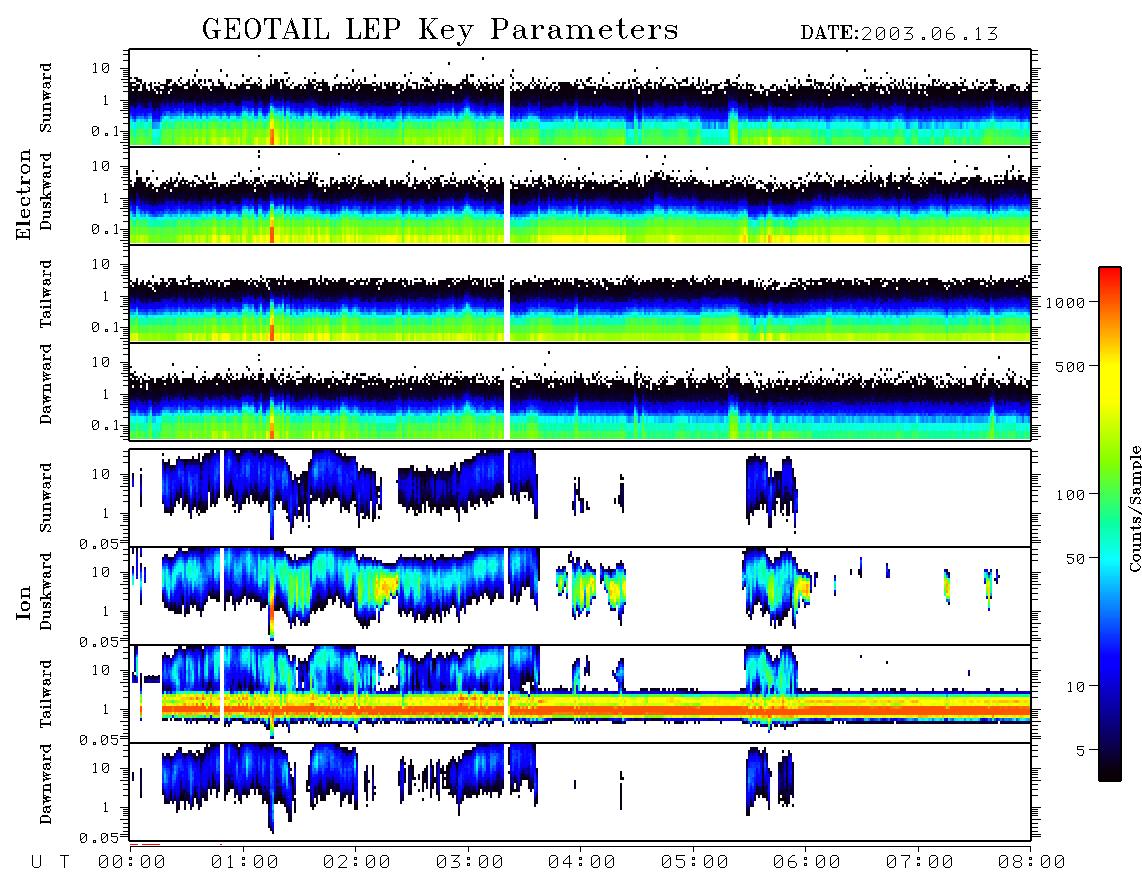
Task: Click the red top of the colorbar
Action: pos(1110,277)
